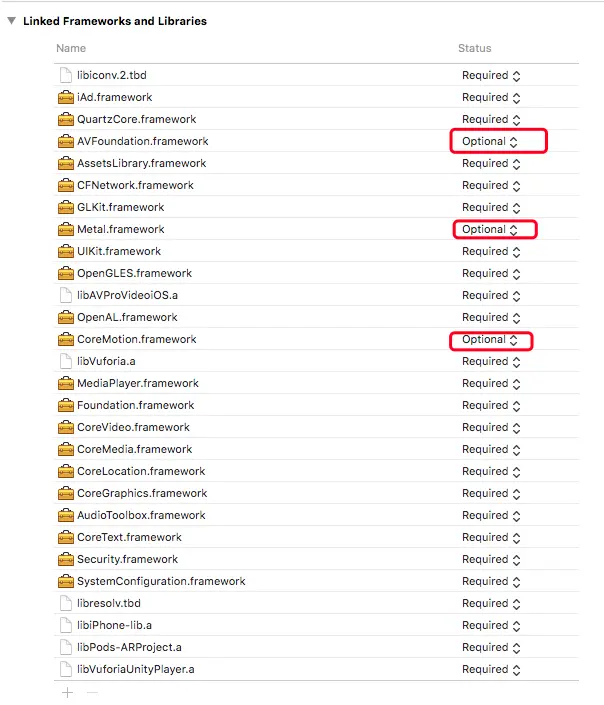Select the CFNetwork.framework name
This screenshot has height=705, width=604.
tap(135, 185)
